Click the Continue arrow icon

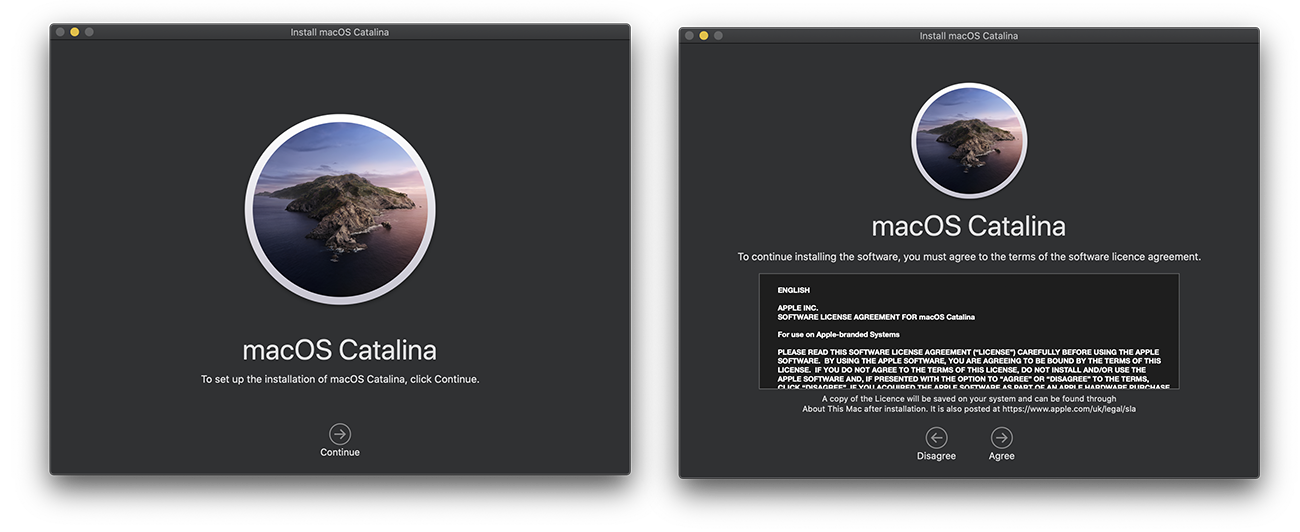(x=340, y=434)
